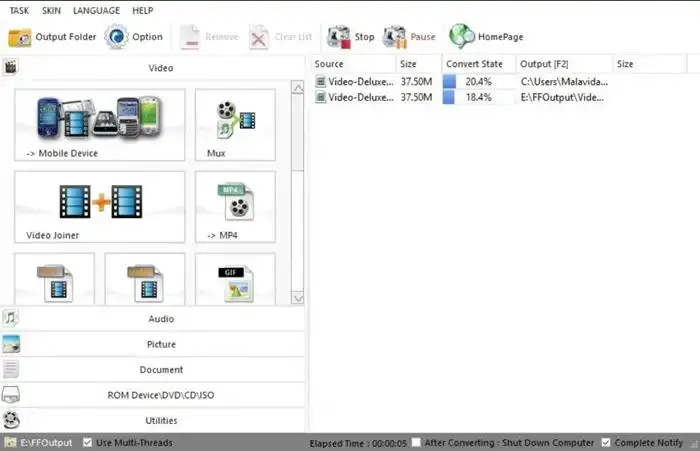Choose the MP4 conversion icon
Screen dimensions: 700x451
click(235, 206)
